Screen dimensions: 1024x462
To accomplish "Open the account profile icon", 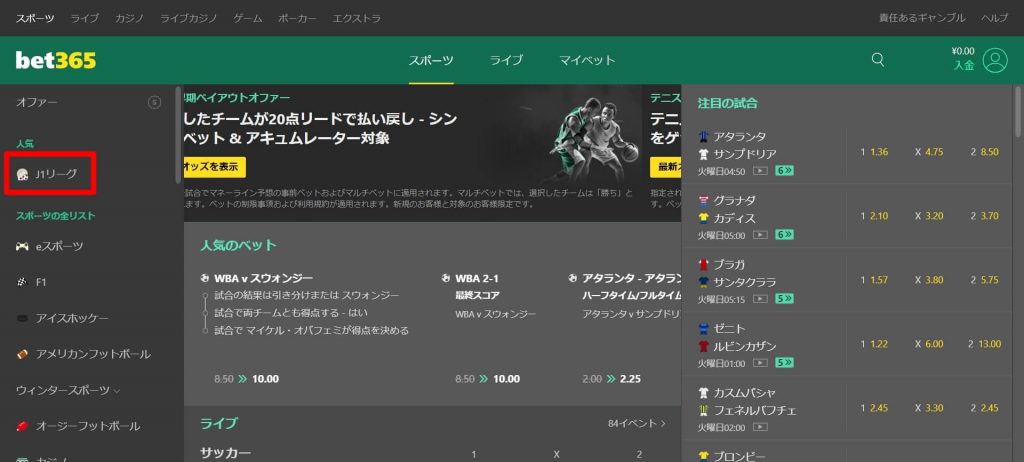I will [x=995, y=60].
